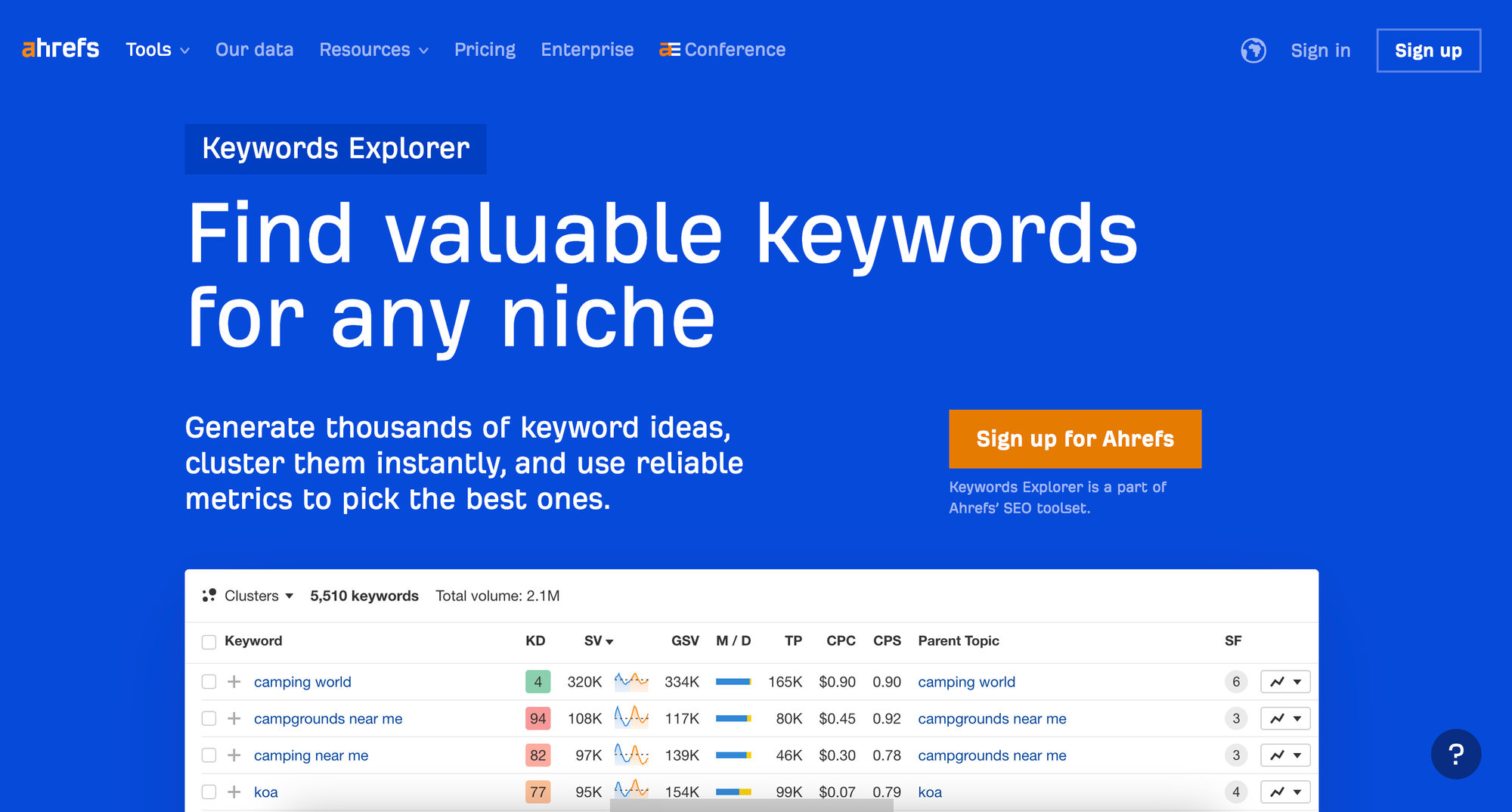Click M/D bar in the 117K row
Screen dimensions: 1512x812
[x=733, y=718]
